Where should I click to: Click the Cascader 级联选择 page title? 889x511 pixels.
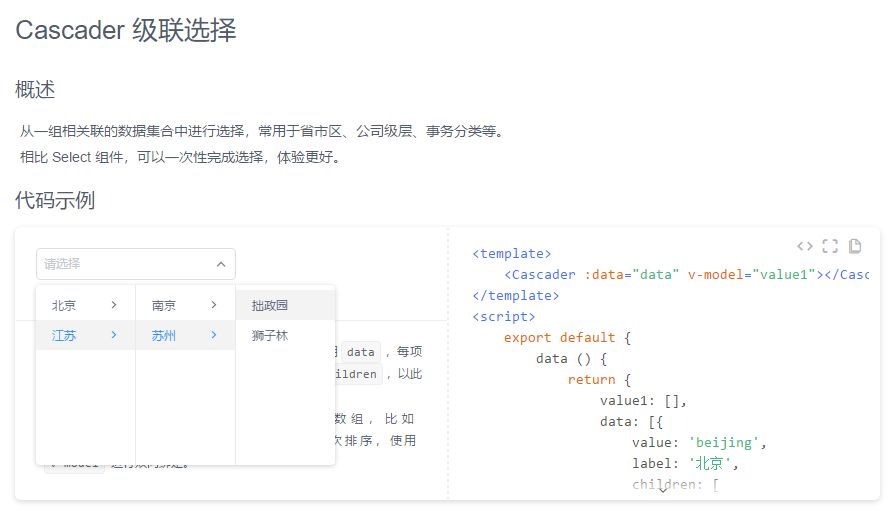(125, 30)
